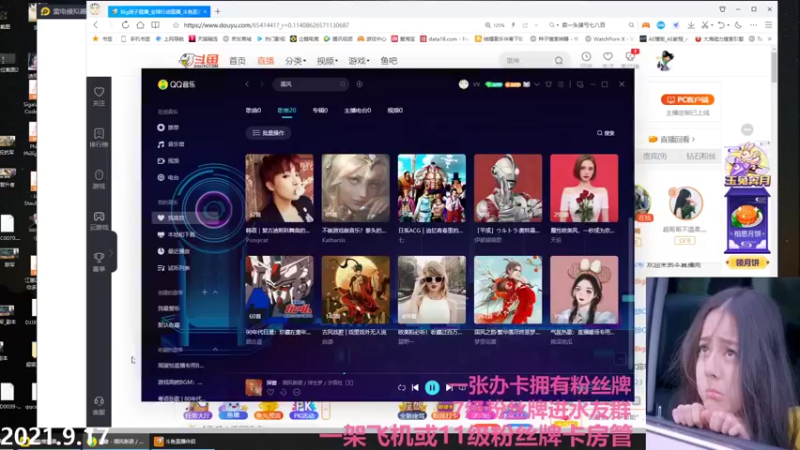Toggle browser night mode moon icon

[738, 24]
